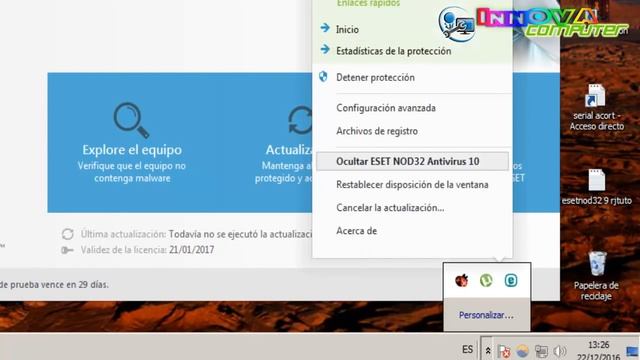Open Acerca de menu entry
Viewport: 640px width, 360px height.
356,231
